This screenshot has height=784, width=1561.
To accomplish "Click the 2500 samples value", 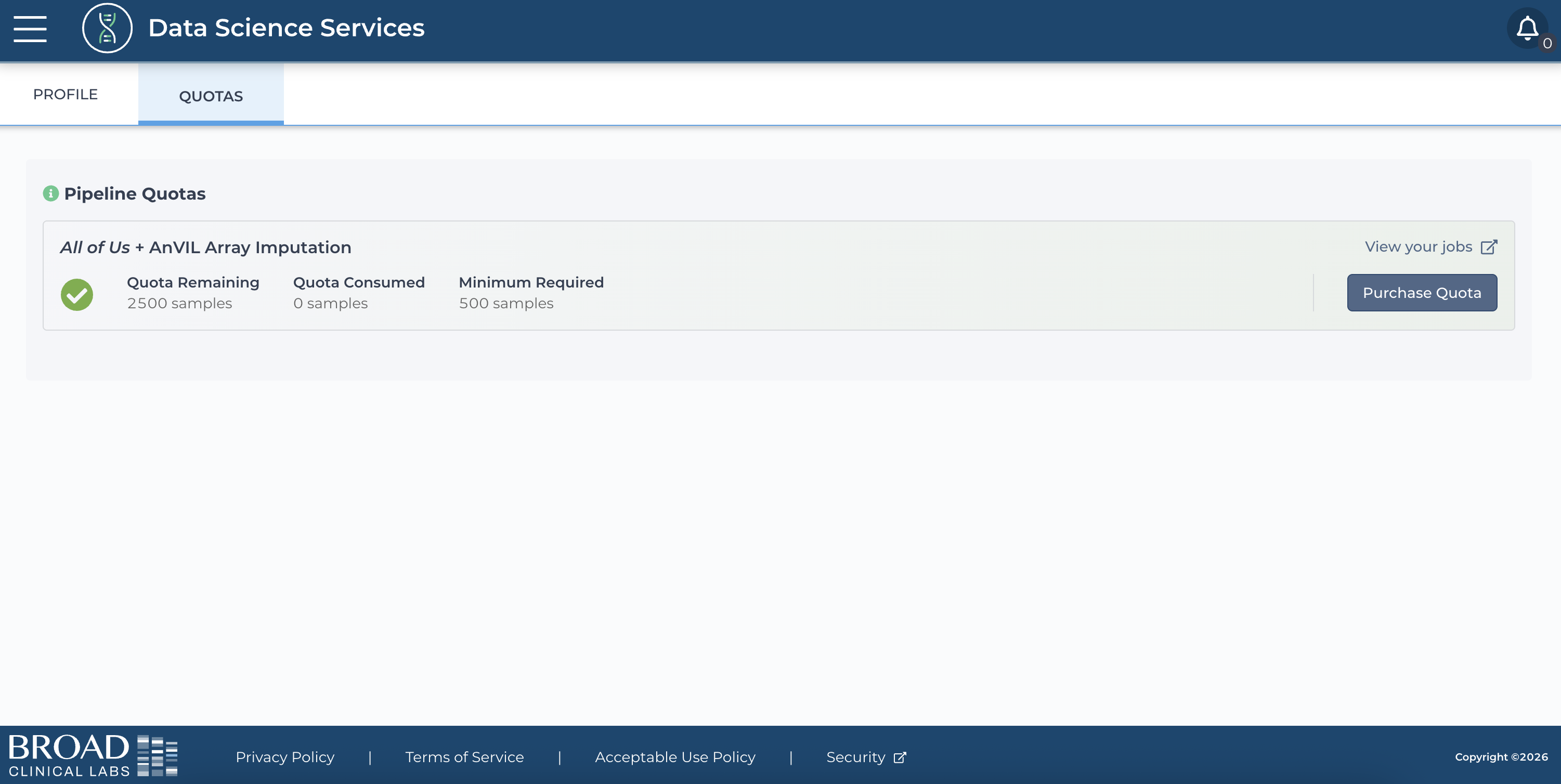I will (x=179, y=303).
